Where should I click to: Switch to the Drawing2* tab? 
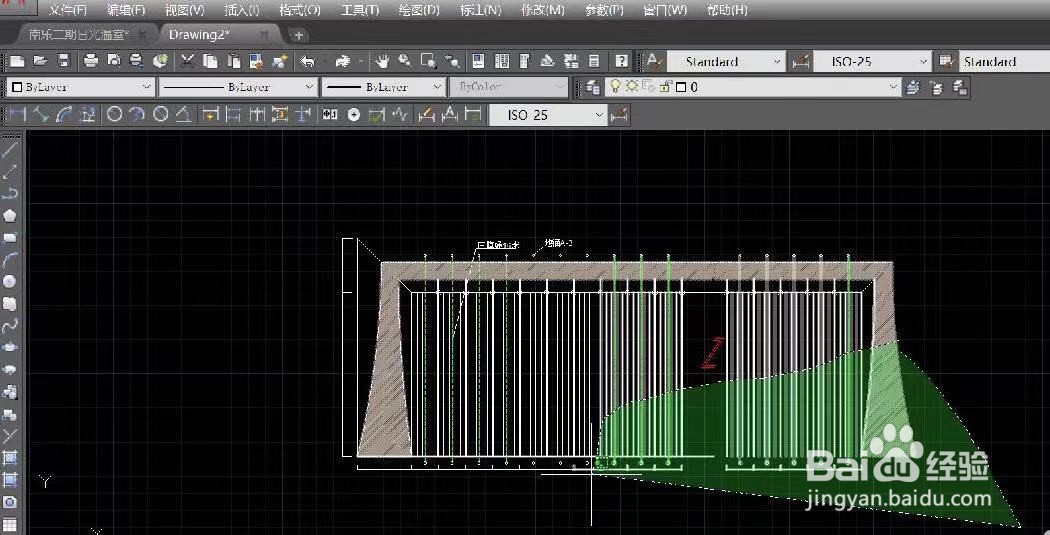tap(218, 34)
